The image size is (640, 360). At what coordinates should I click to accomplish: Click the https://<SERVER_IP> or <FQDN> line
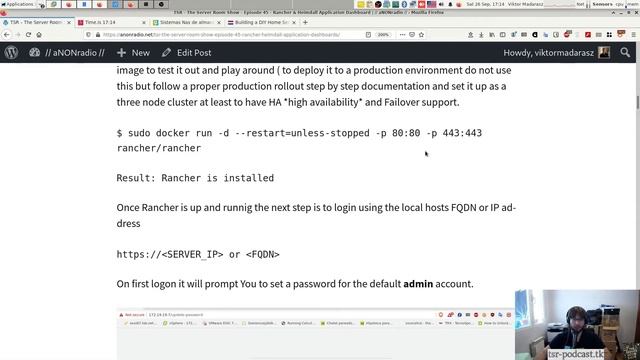pyautogui.click(x=198, y=254)
